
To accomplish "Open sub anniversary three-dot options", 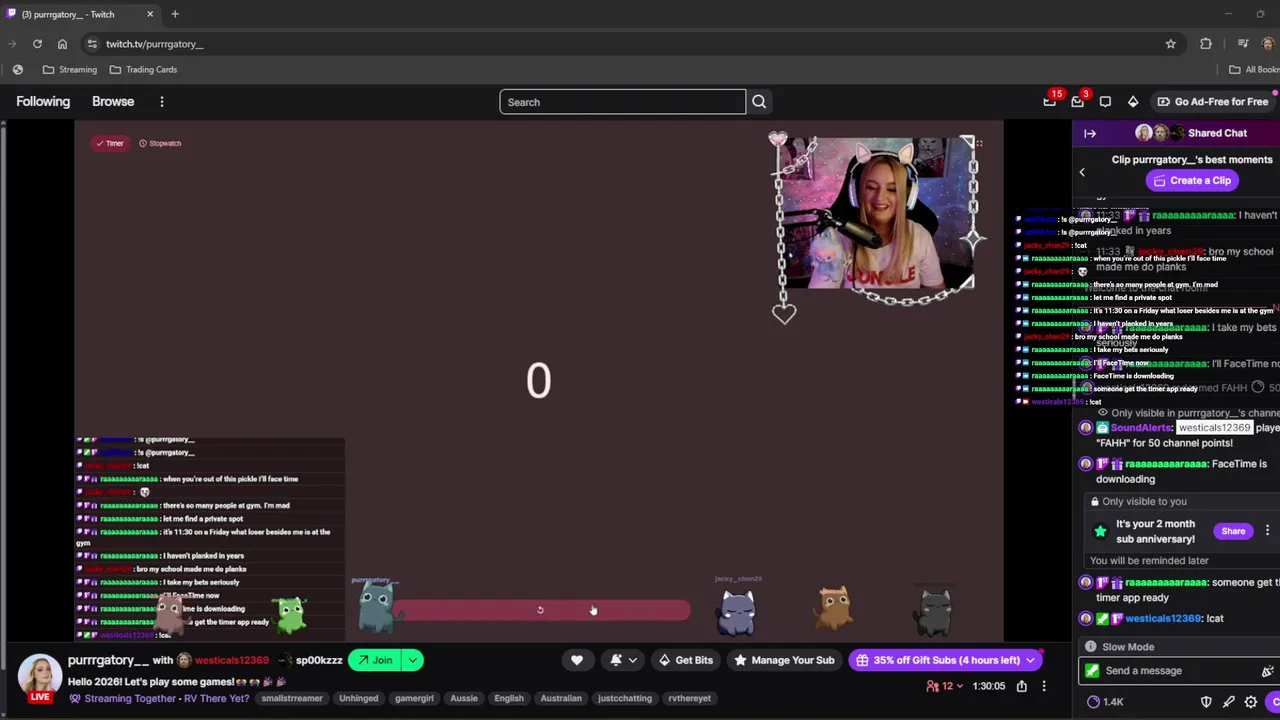I will coord(1267,531).
